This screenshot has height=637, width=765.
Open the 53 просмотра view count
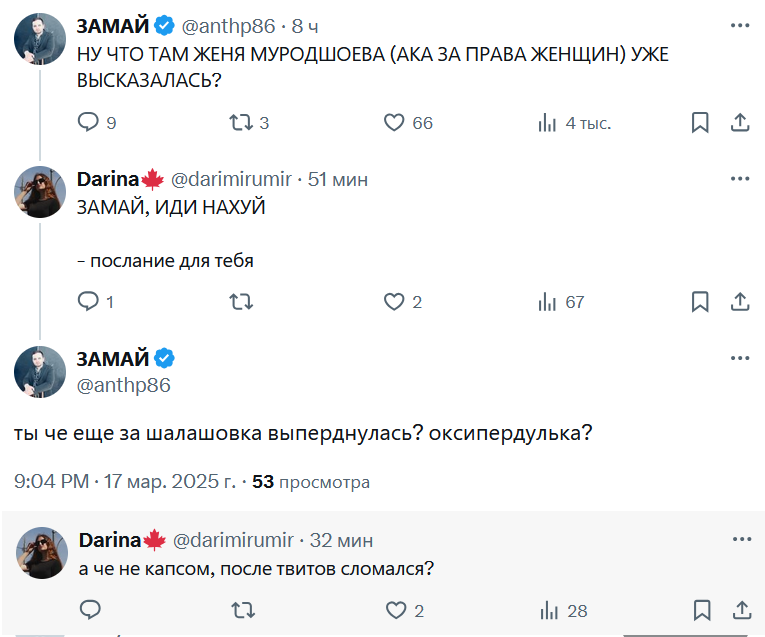click(310, 482)
